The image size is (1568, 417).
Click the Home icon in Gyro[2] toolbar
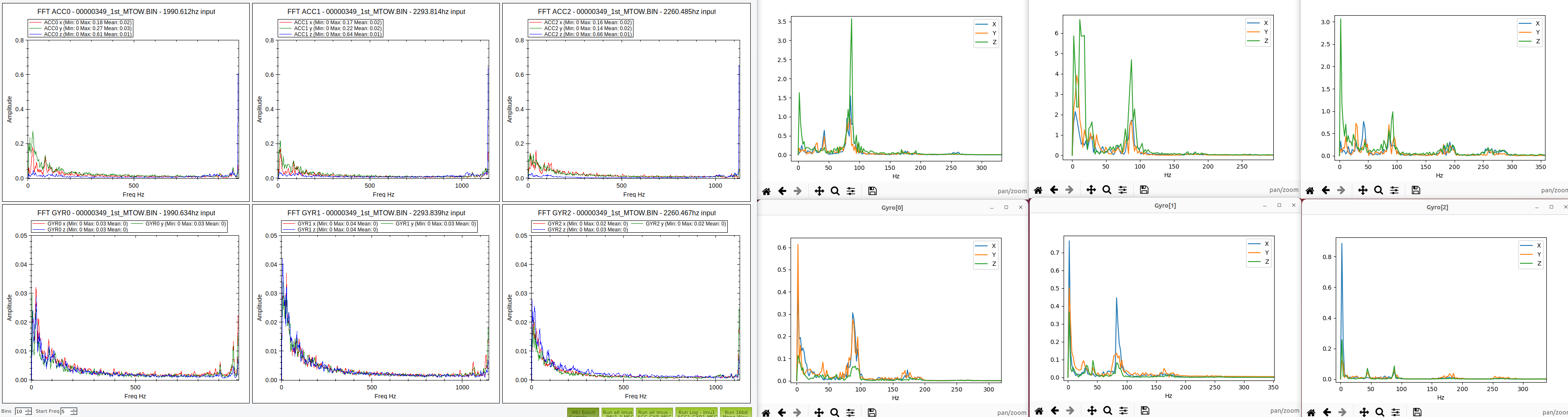point(1312,411)
